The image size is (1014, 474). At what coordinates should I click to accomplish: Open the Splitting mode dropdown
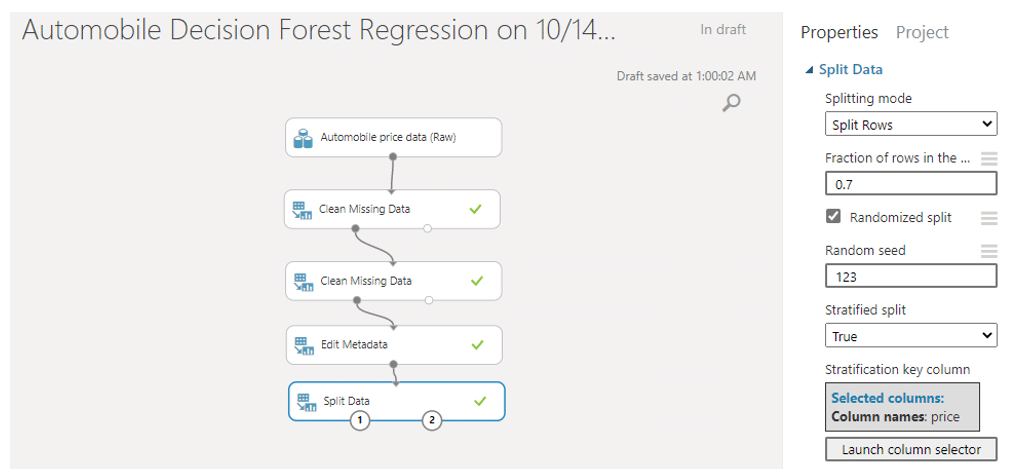pyautogui.click(x=911, y=124)
